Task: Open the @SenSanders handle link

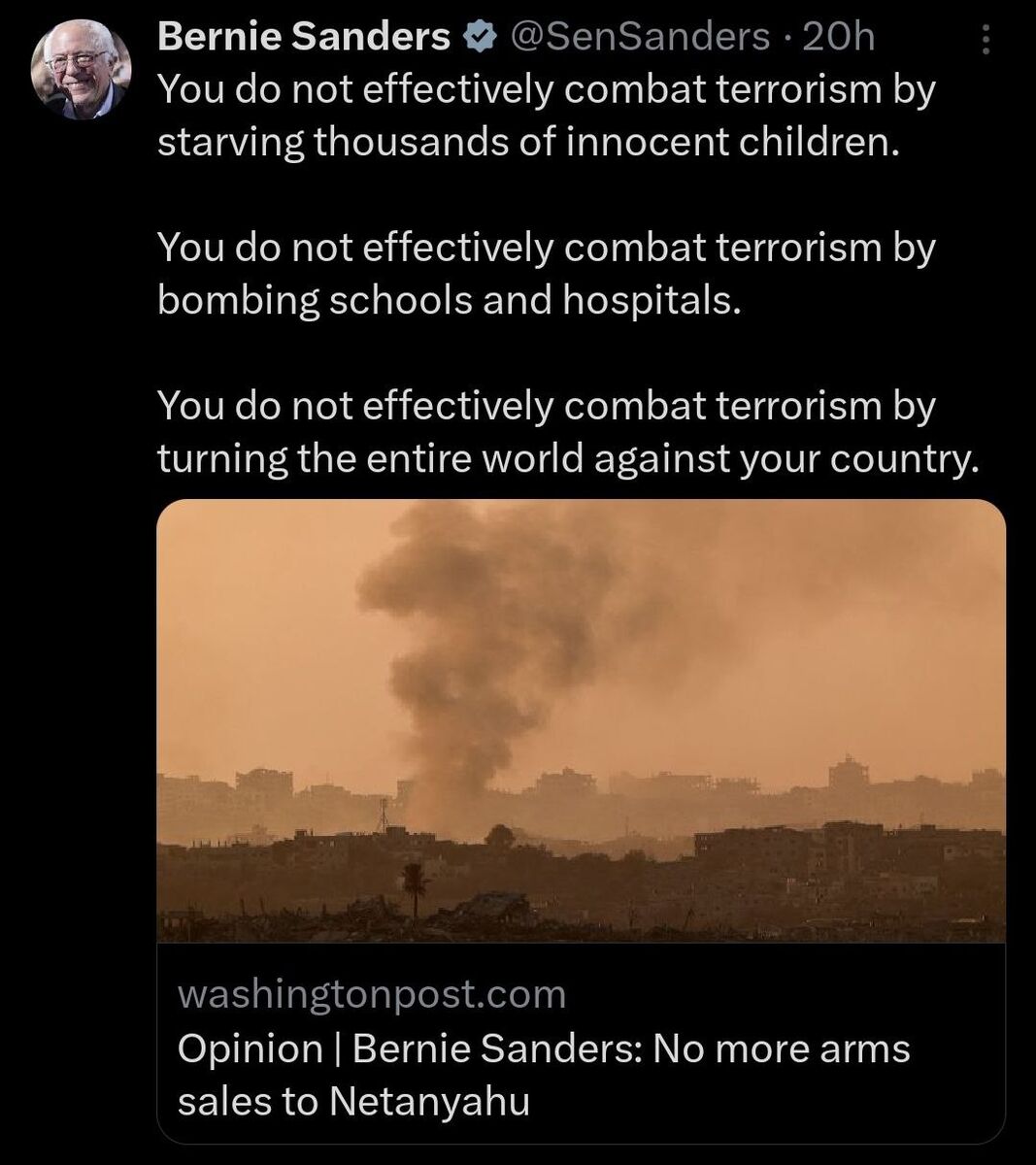Action: 639,38
